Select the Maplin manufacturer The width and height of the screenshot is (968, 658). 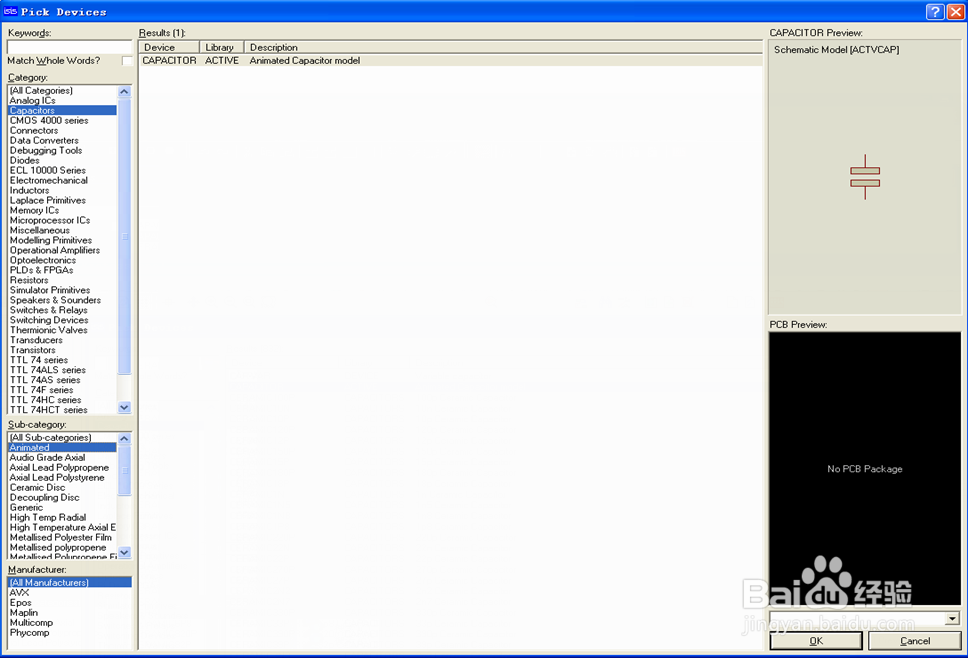click(x=24, y=612)
